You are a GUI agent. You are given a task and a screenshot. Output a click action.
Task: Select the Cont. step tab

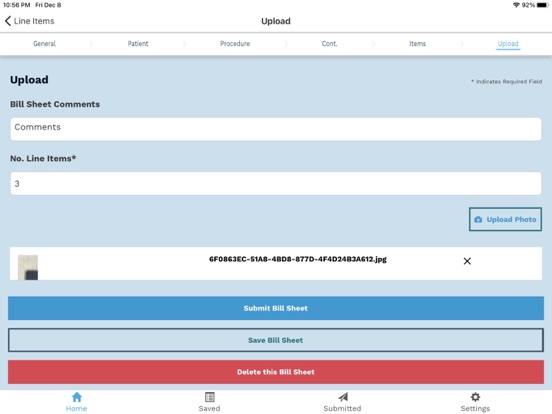(329, 44)
